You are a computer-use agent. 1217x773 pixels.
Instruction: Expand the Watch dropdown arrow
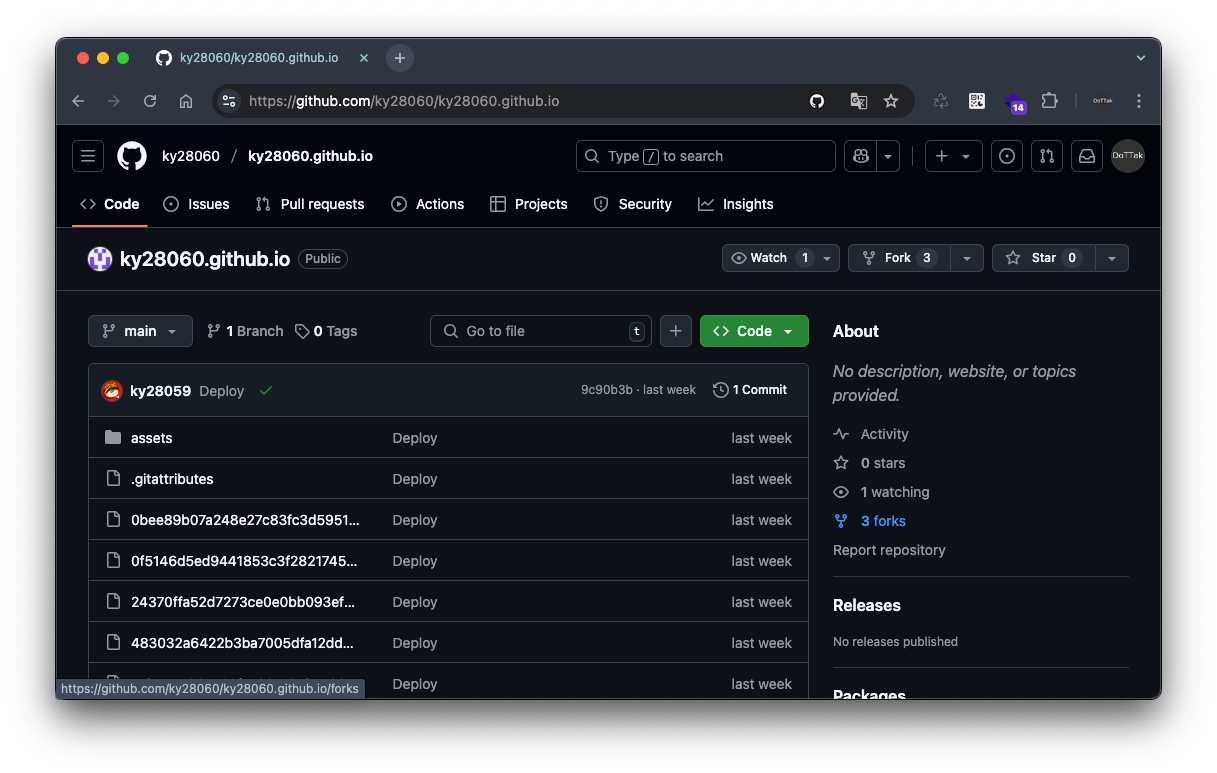click(x=828, y=258)
